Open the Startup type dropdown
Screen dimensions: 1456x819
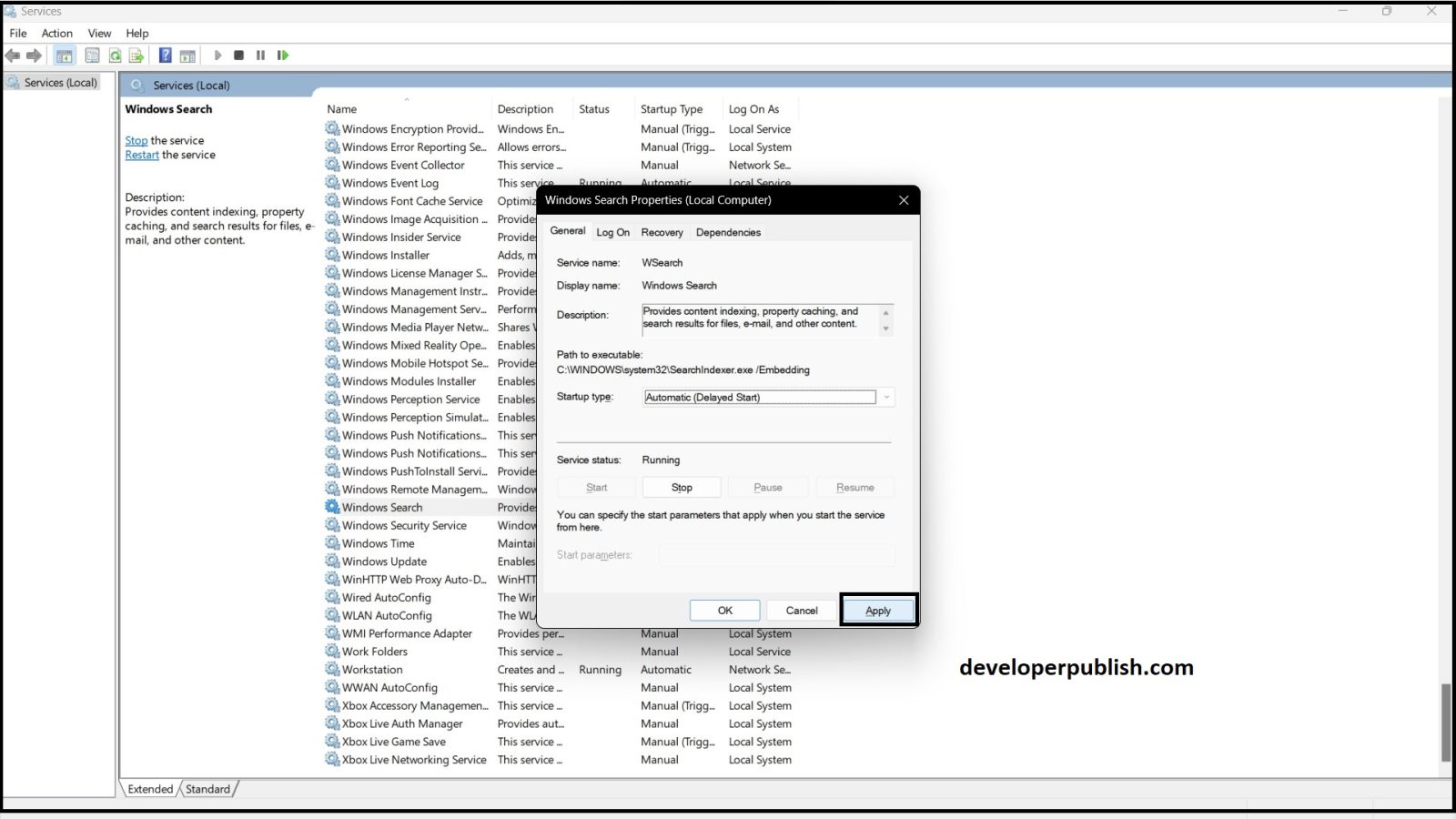[x=885, y=397]
